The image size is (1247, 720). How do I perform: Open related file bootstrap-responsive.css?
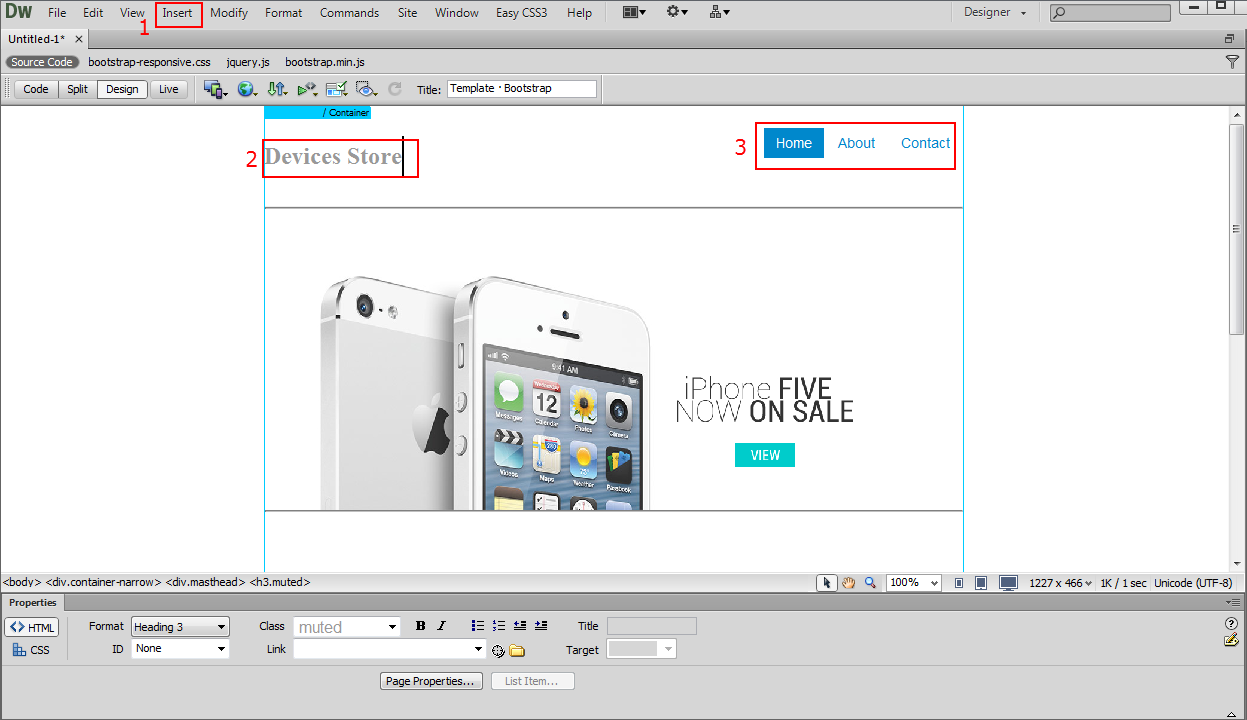tap(149, 62)
